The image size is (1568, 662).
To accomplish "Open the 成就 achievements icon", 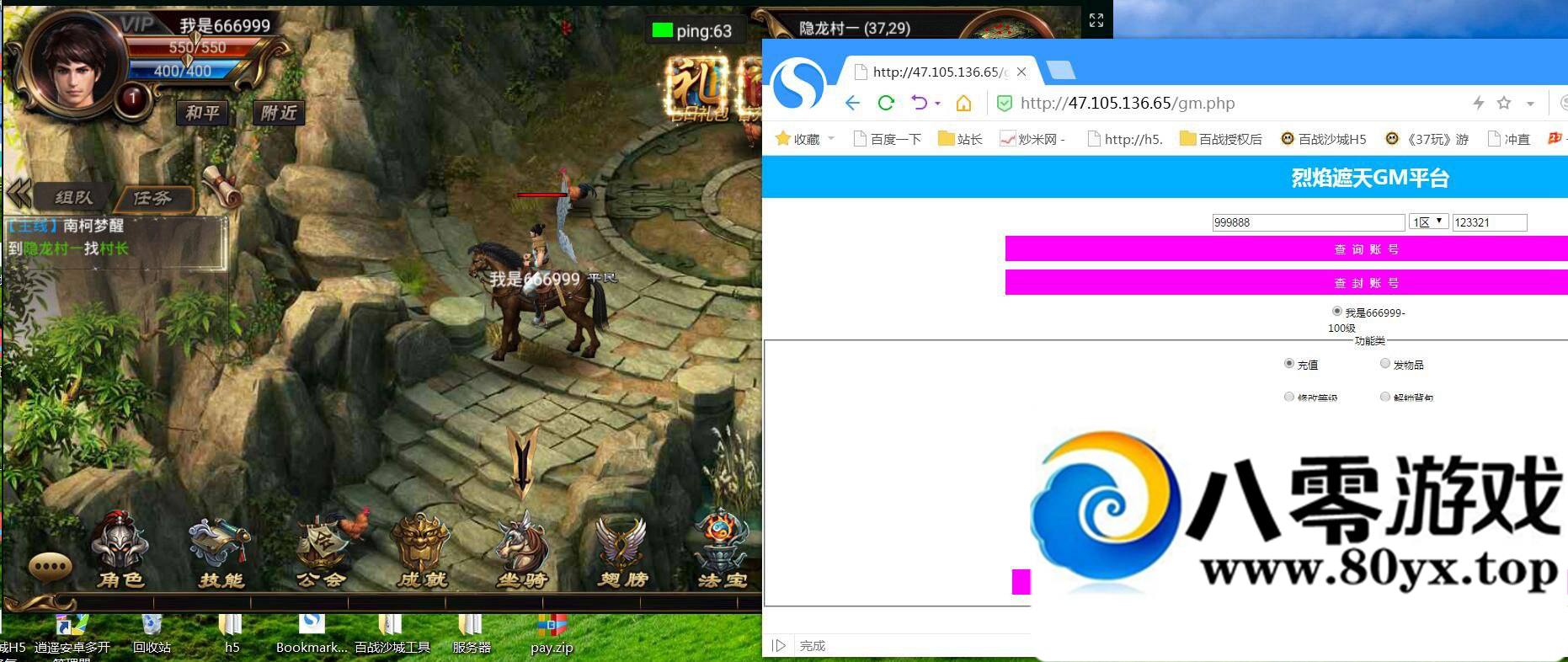I will click(x=421, y=552).
